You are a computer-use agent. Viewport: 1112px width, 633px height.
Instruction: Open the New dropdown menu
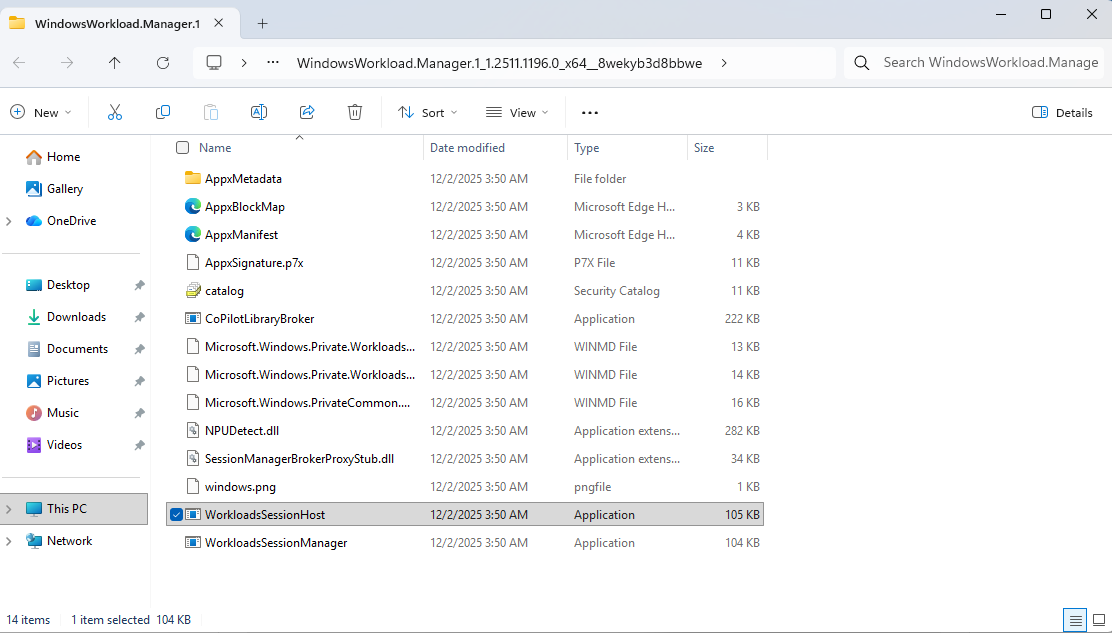point(41,113)
